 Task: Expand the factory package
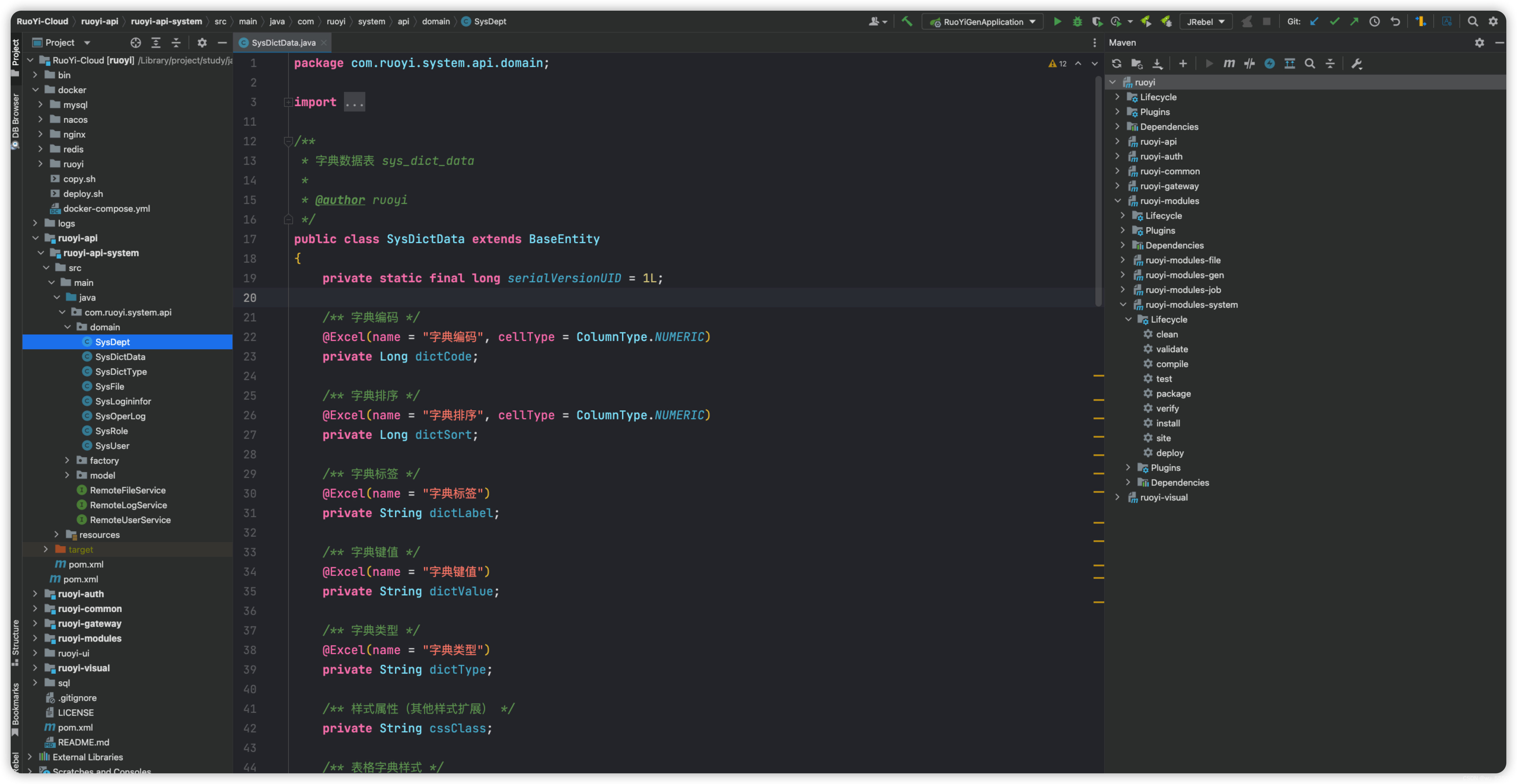tap(66, 460)
